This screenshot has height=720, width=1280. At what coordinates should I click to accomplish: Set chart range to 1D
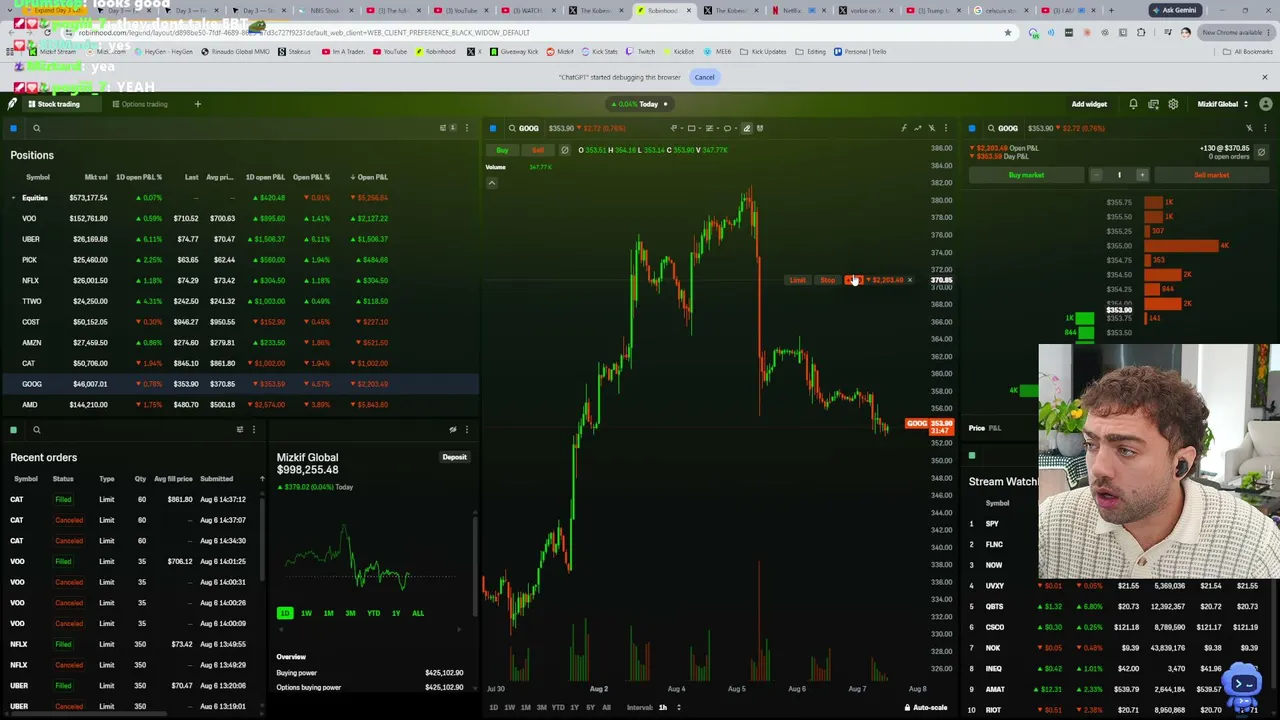click(493, 708)
